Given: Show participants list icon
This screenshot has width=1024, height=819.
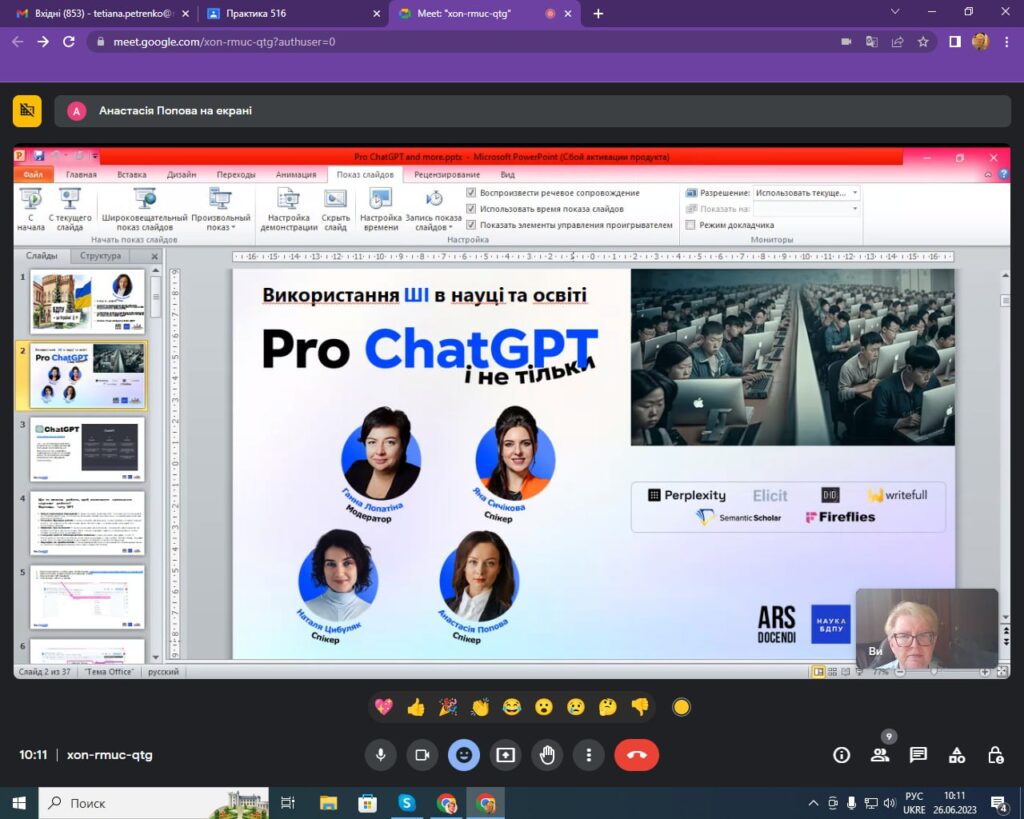Looking at the screenshot, I should pyautogui.click(x=880, y=755).
